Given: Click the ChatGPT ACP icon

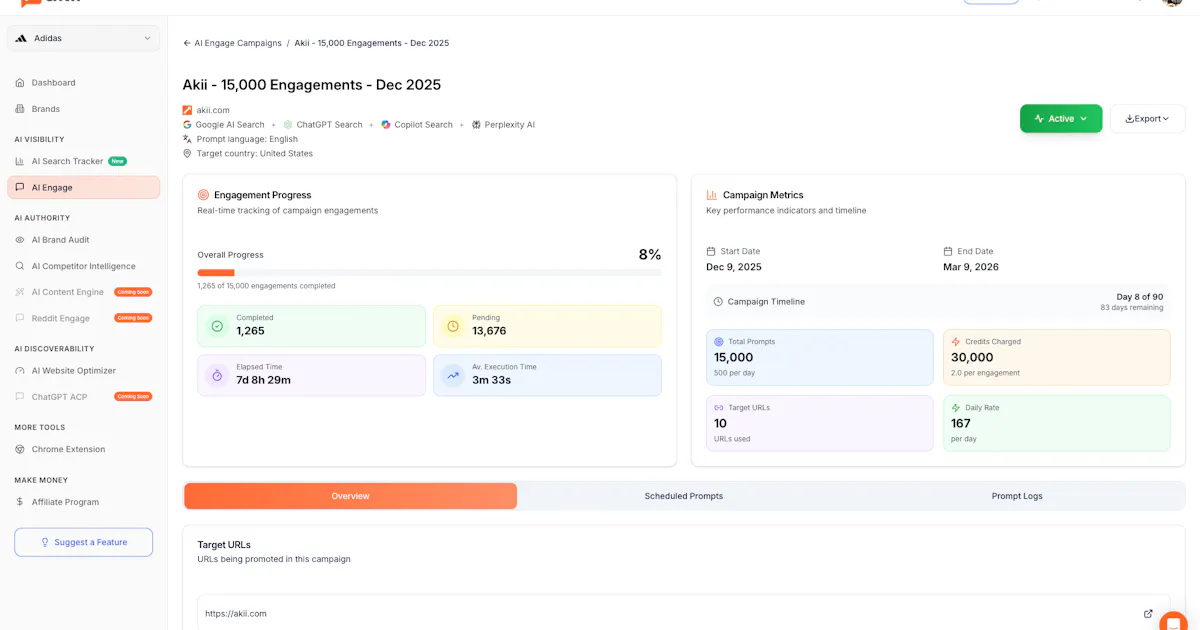Looking at the screenshot, I should tap(20, 397).
